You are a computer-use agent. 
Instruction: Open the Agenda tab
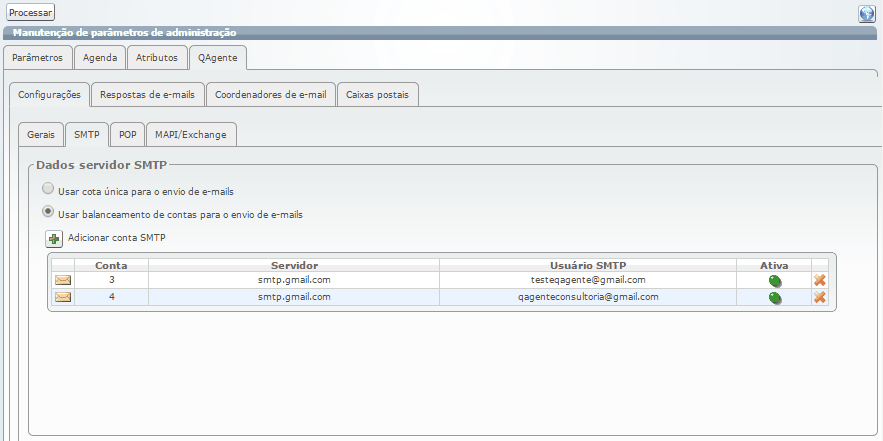pyautogui.click(x=100, y=57)
